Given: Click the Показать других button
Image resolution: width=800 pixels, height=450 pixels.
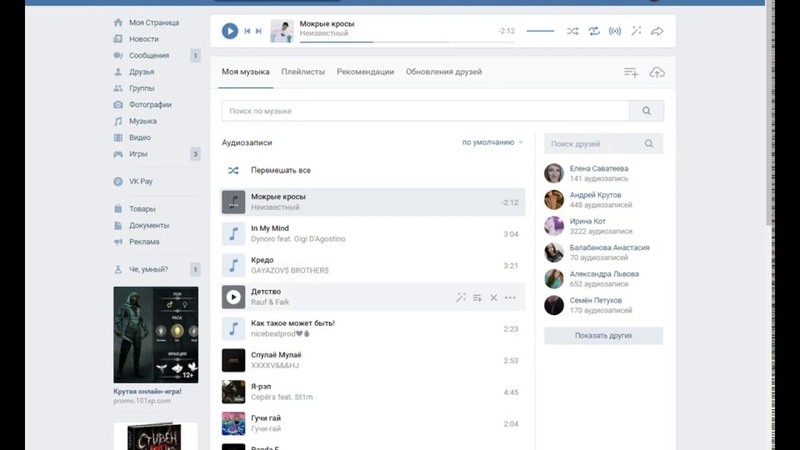Looking at the screenshot, I should tap(604, 336).
